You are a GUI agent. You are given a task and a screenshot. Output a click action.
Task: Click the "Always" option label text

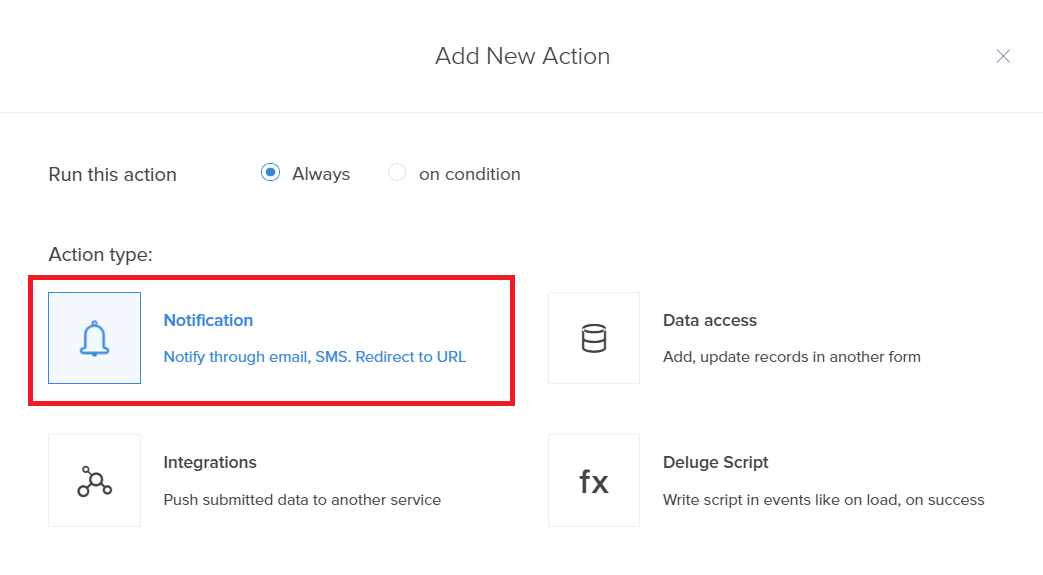pyautogui.click(x=321, y=174)
